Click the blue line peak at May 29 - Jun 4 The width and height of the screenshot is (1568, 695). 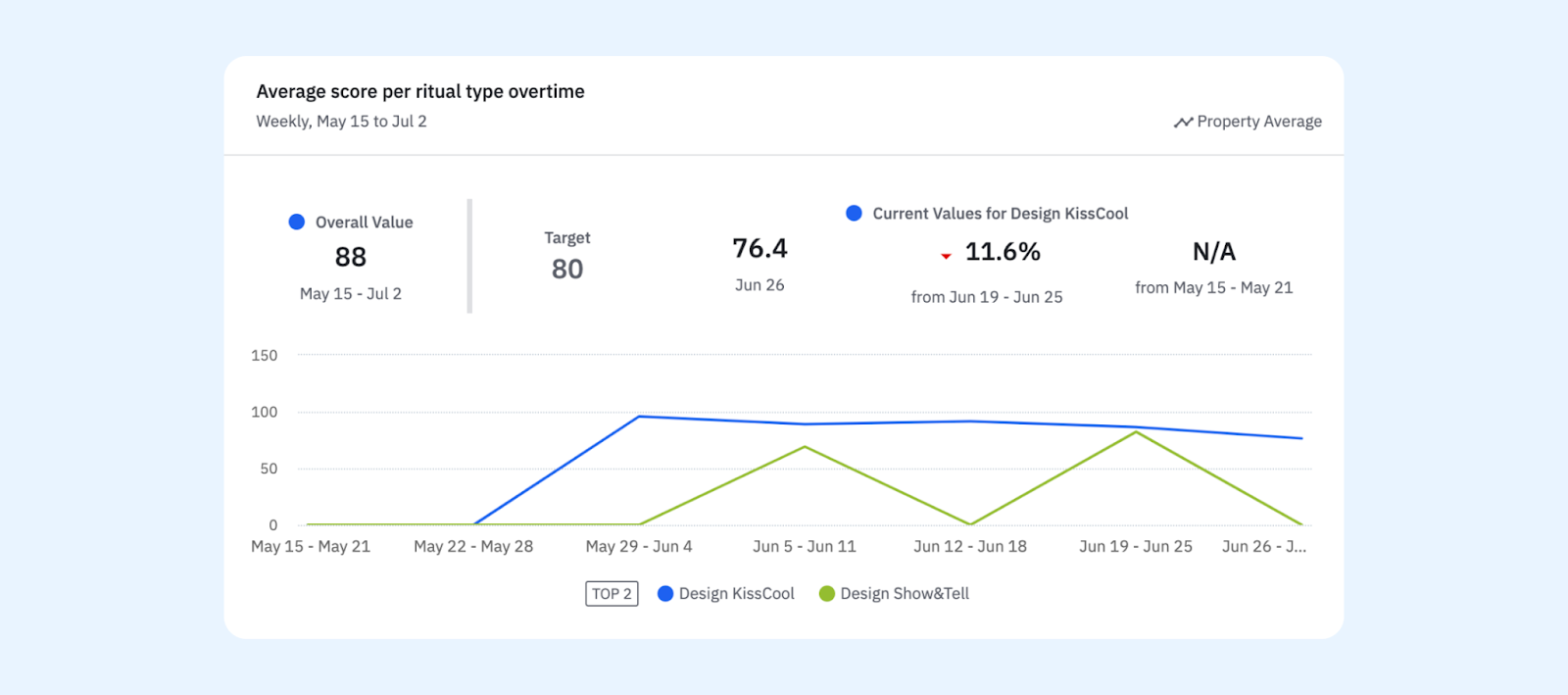[639, 417]
